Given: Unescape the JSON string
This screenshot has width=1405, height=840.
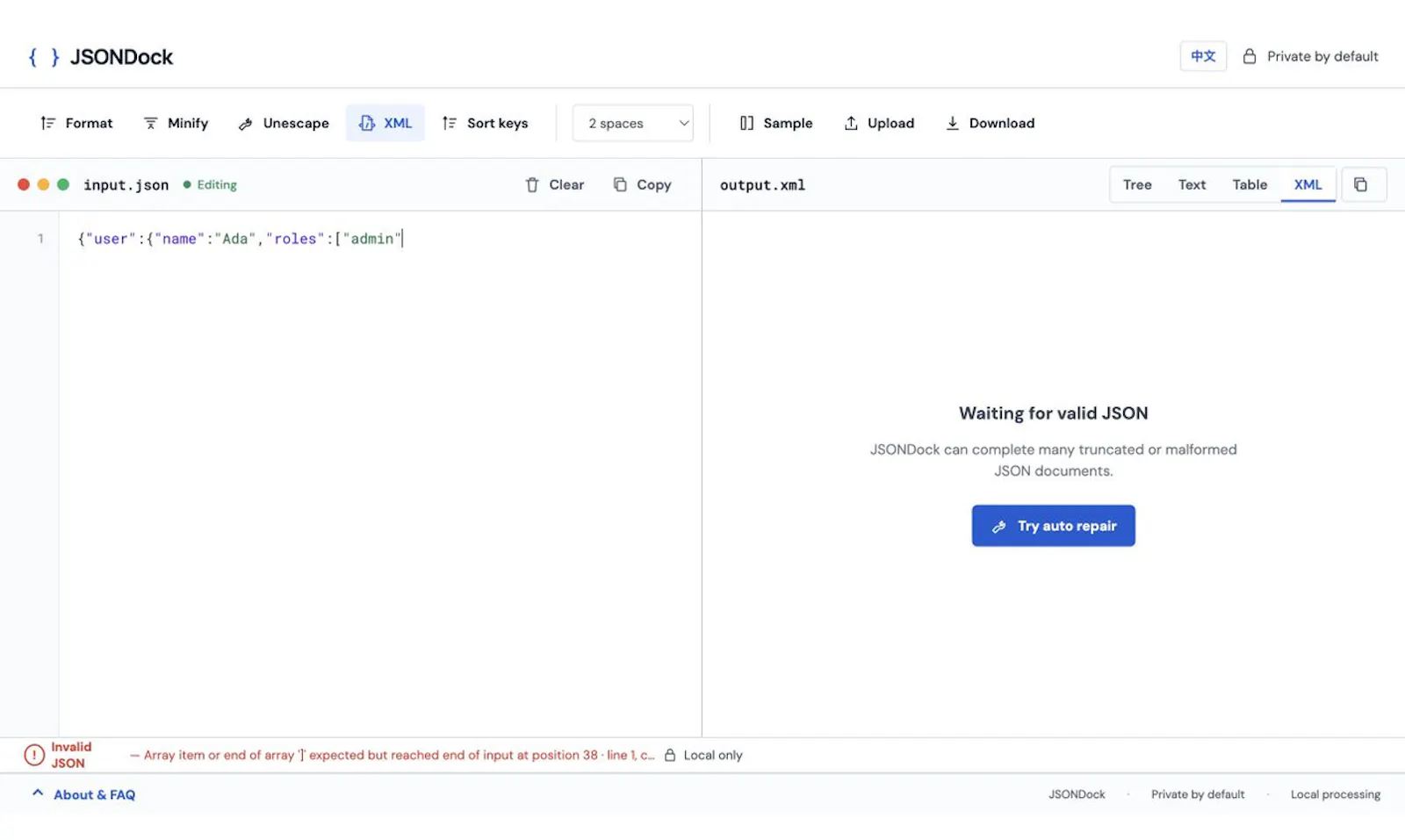Looking at the screenshot, I should [284, 123].
